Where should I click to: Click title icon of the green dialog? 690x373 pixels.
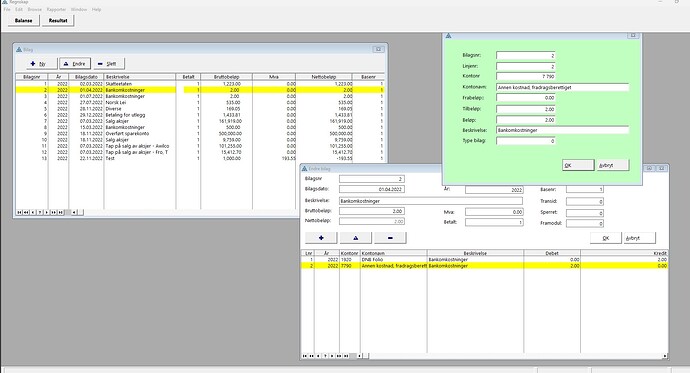pyautogui.click(x=448, y=36)
